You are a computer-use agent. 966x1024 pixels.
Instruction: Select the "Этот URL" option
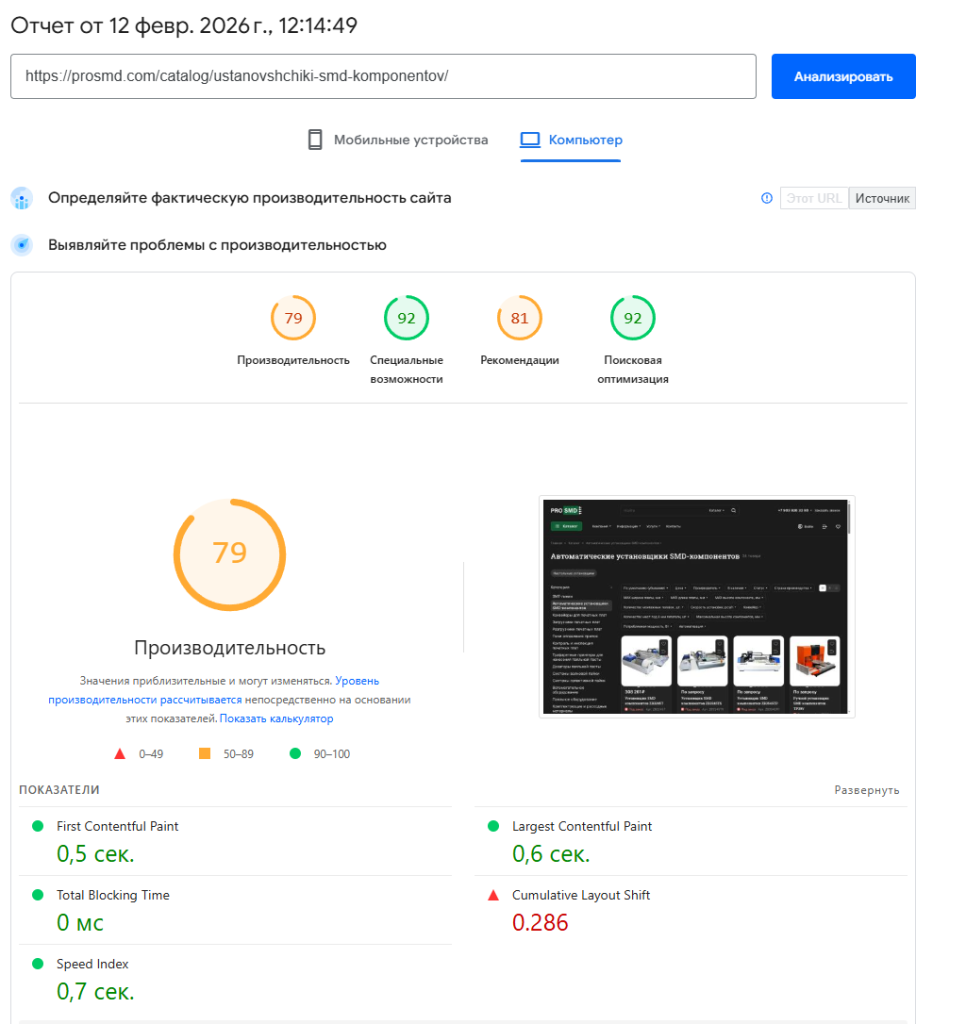pyautogui.click(x=814, y=197)
